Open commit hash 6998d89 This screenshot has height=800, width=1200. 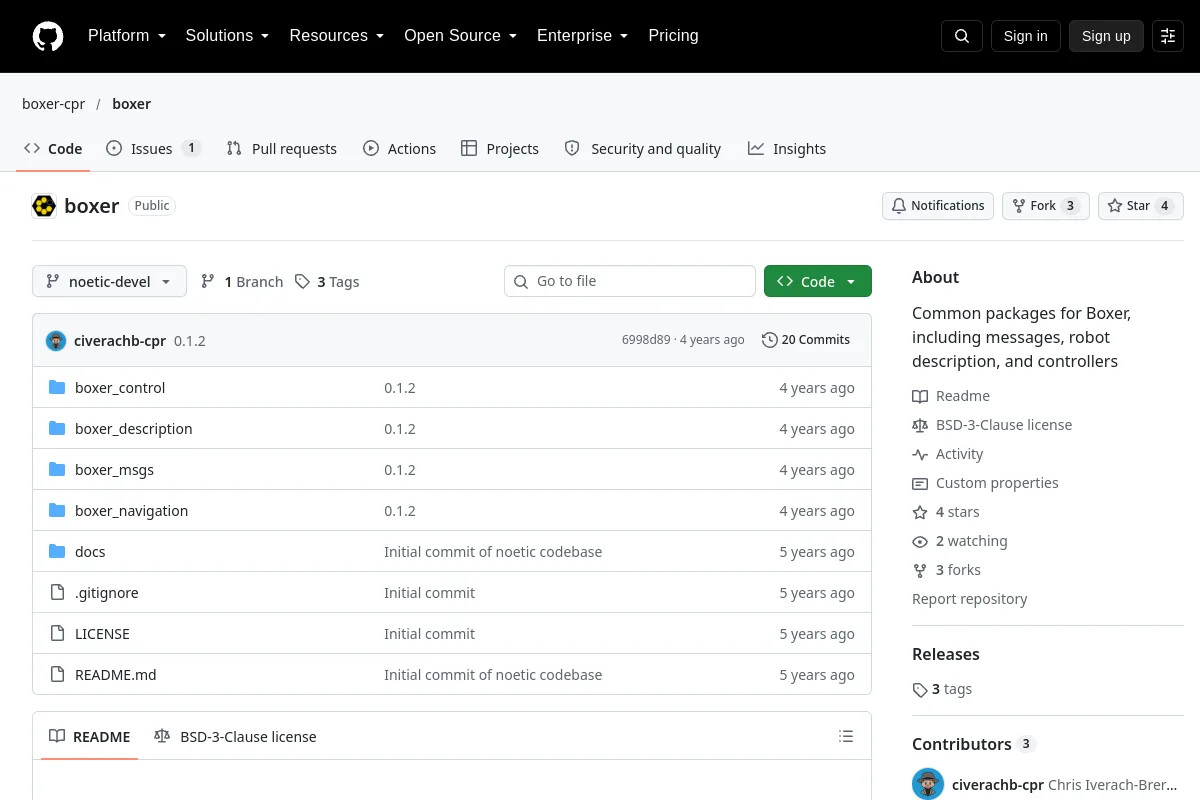click(646, 340)
